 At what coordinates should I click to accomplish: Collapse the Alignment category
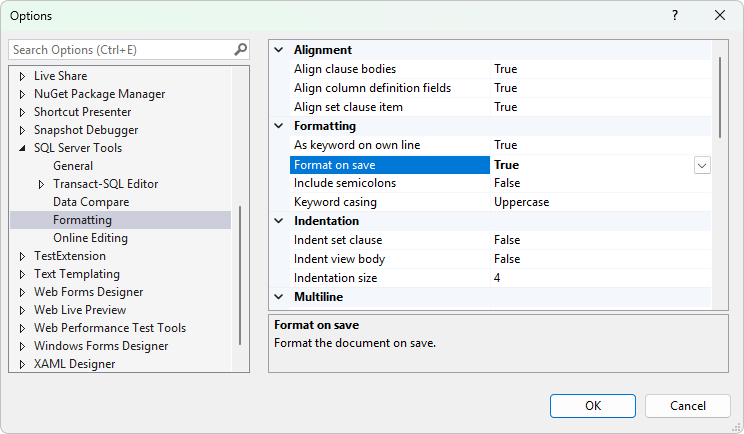pos(278,50)
